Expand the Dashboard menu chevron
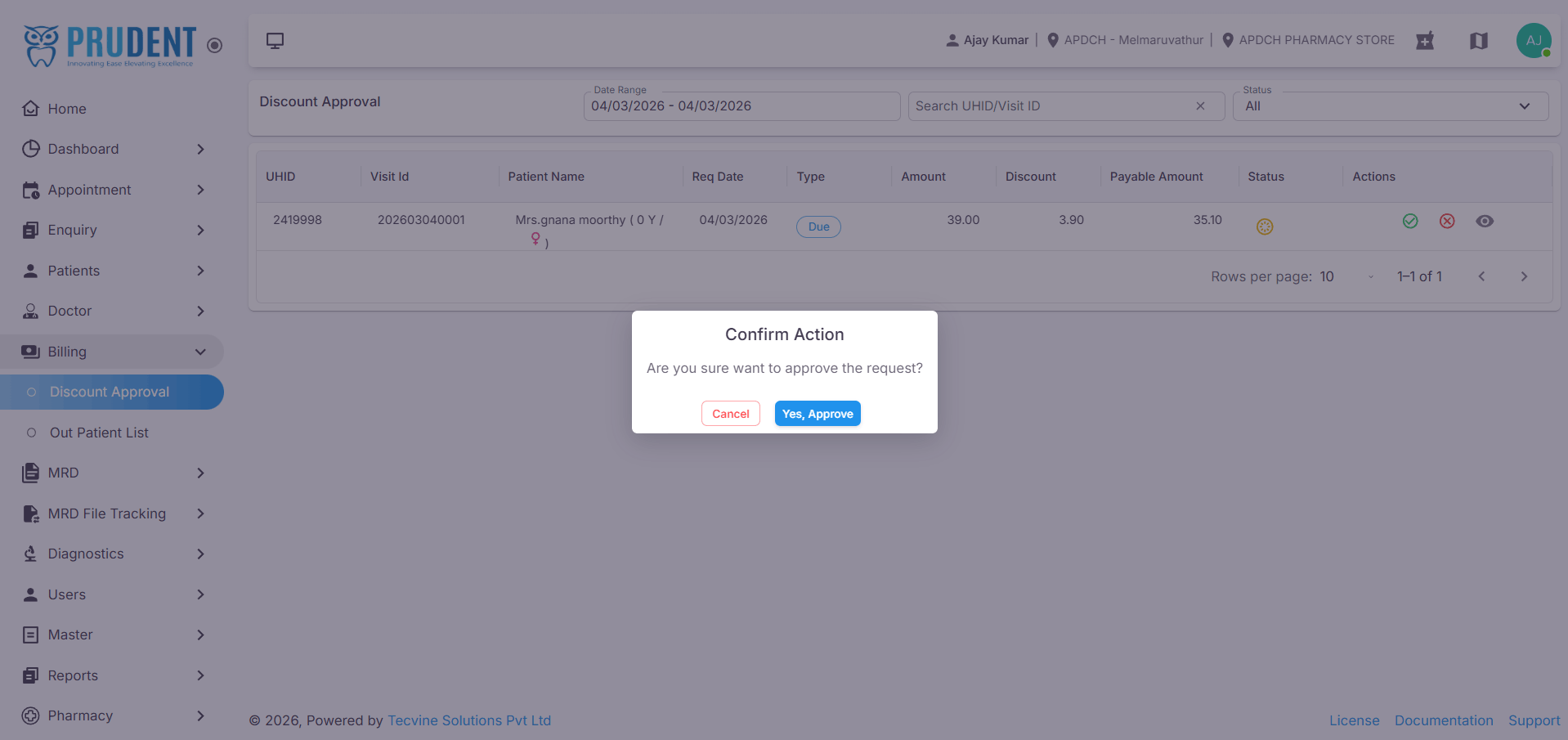 200,149
